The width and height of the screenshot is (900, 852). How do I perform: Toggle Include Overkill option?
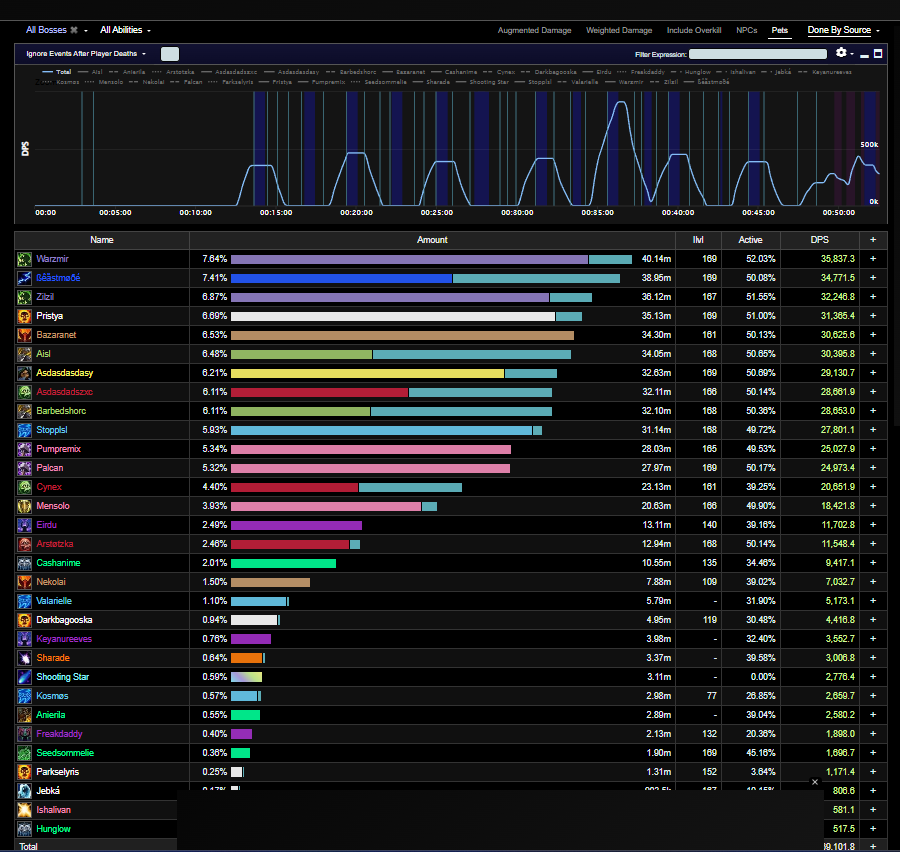tap(693, 30)
